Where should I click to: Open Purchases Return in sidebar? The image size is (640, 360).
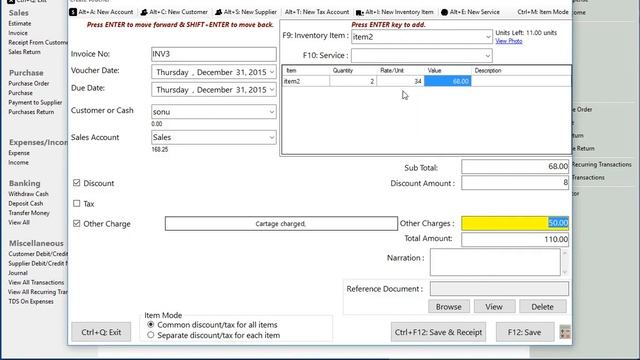tap(31, 112)
